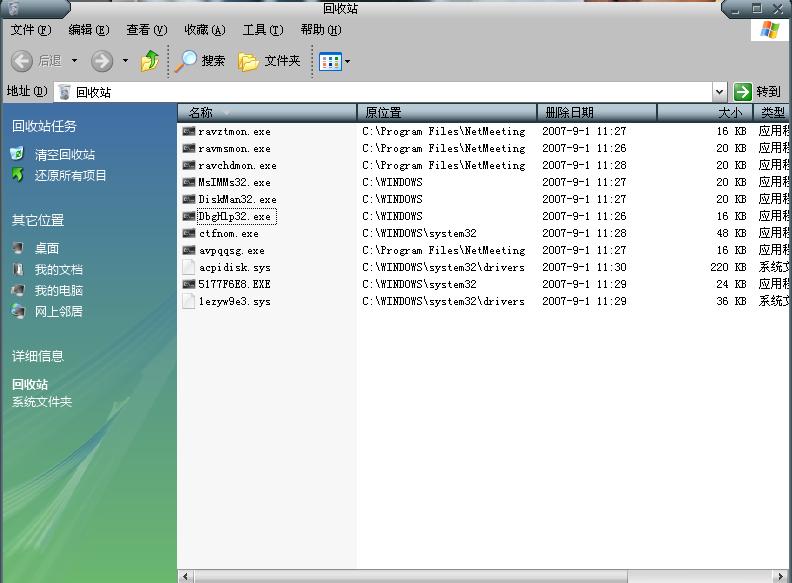Viewport: 792px width, 583px height.
Task: Select the acpidisk.sys file icon
Action: coord(189,267)
